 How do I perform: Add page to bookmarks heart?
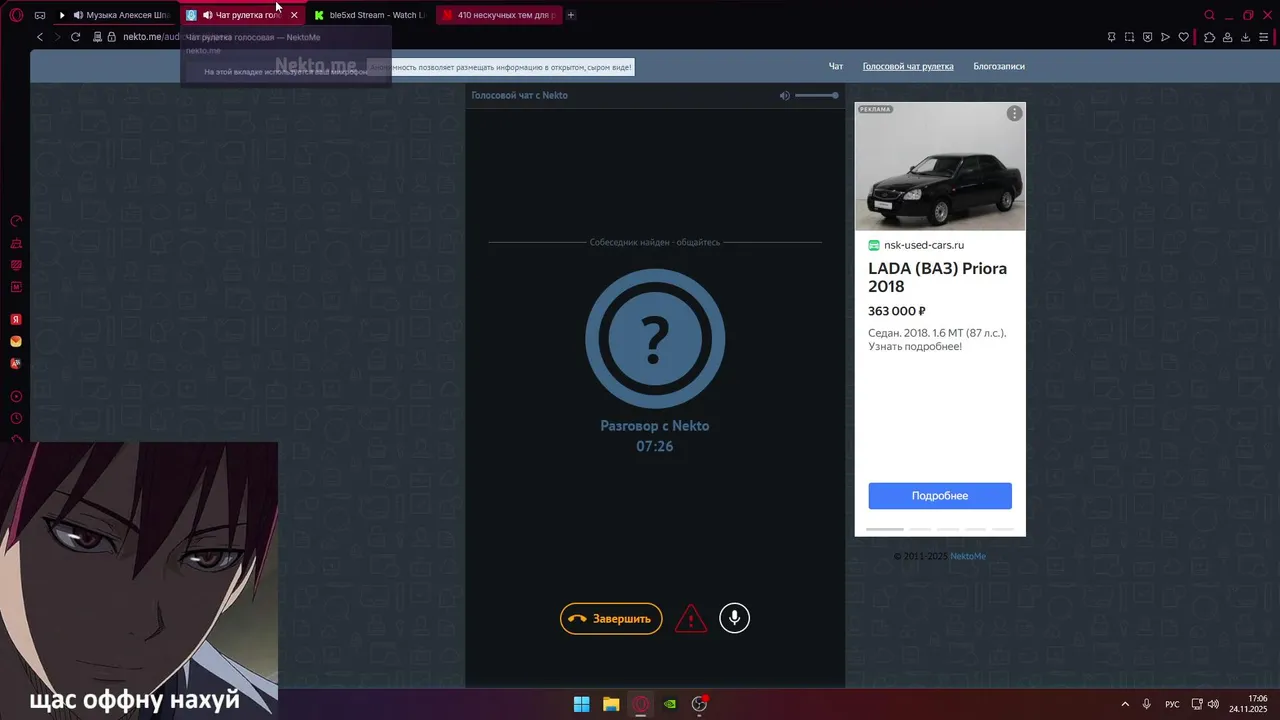[1184, 37]
